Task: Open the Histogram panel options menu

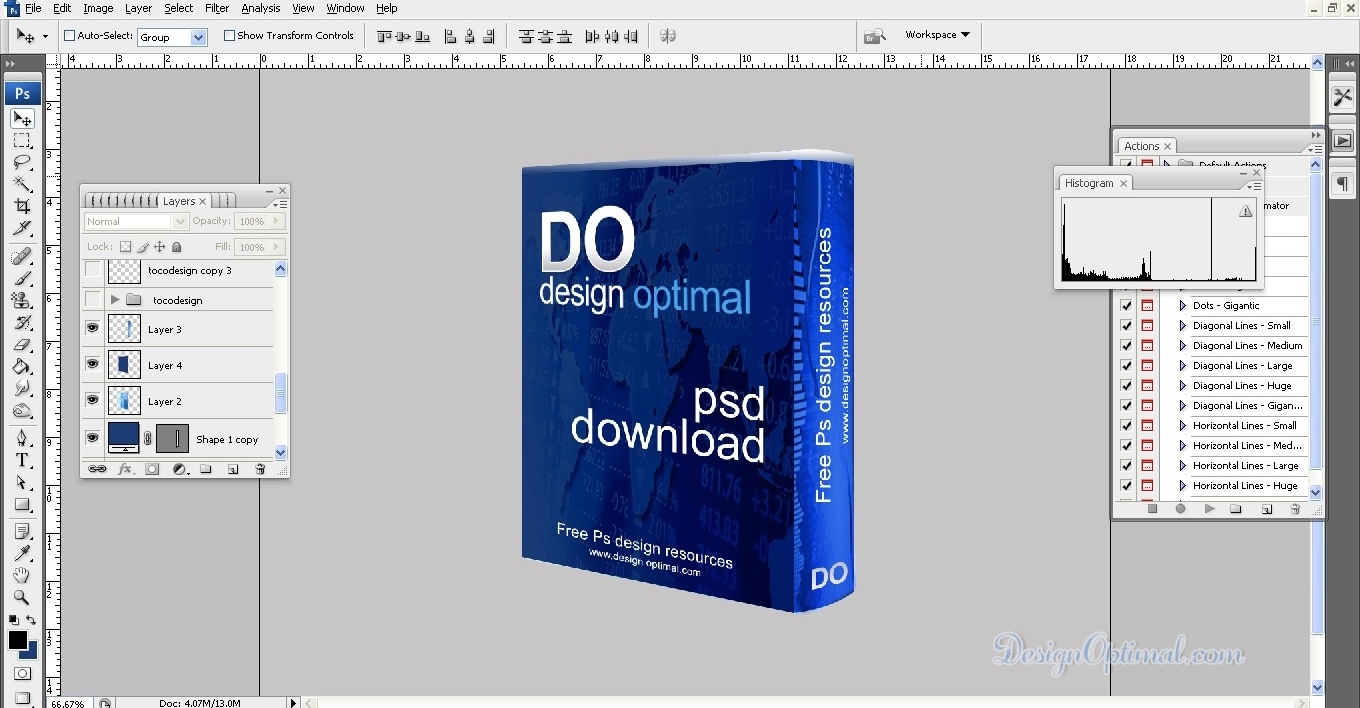Action: click(1252, 186)
